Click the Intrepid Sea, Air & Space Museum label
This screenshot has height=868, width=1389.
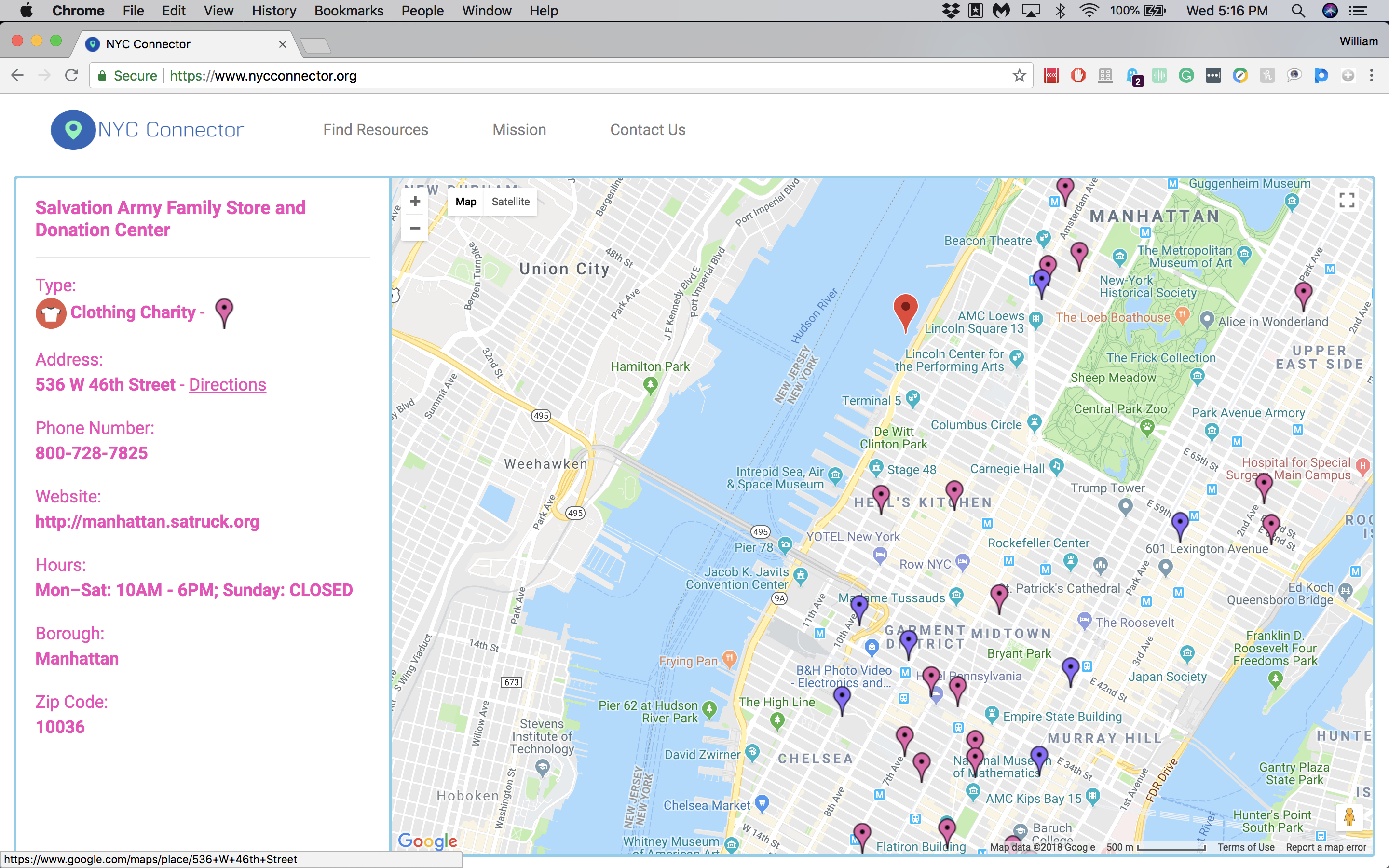coord(776,477)
